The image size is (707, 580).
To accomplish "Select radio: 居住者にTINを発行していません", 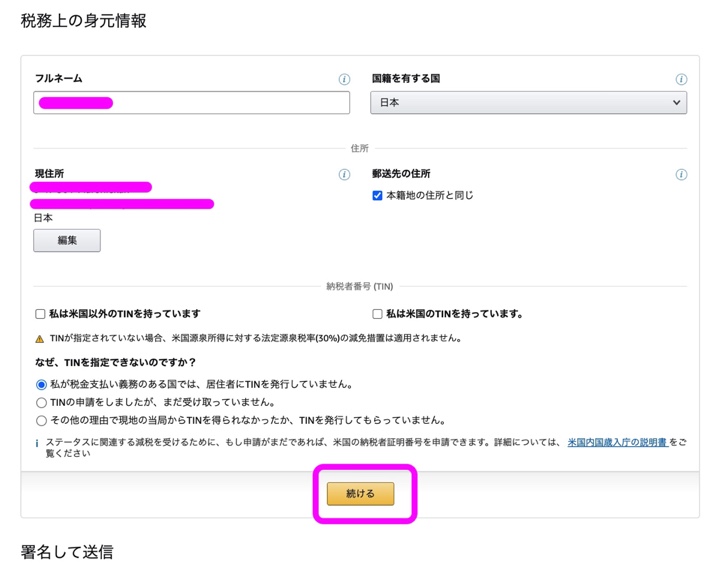I will 41,385.
